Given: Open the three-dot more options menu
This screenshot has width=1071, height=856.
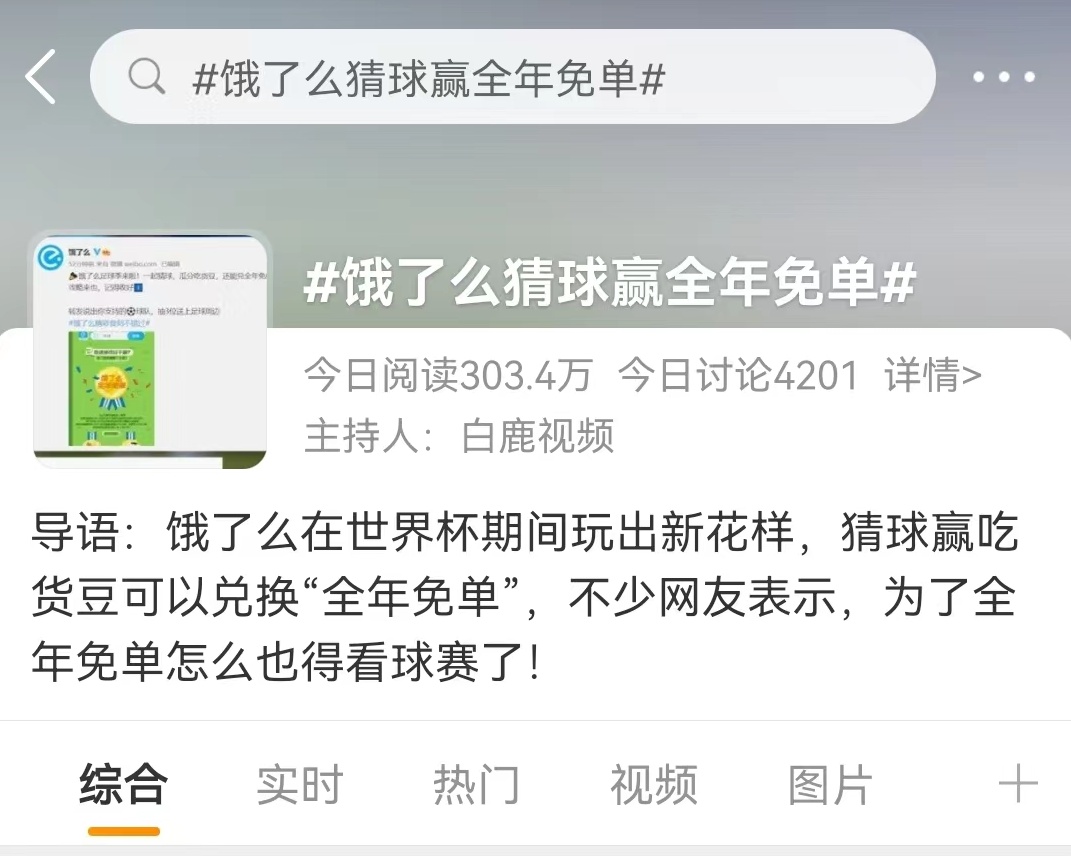Looking at the screenshot, I should [x=1003, y=77].
